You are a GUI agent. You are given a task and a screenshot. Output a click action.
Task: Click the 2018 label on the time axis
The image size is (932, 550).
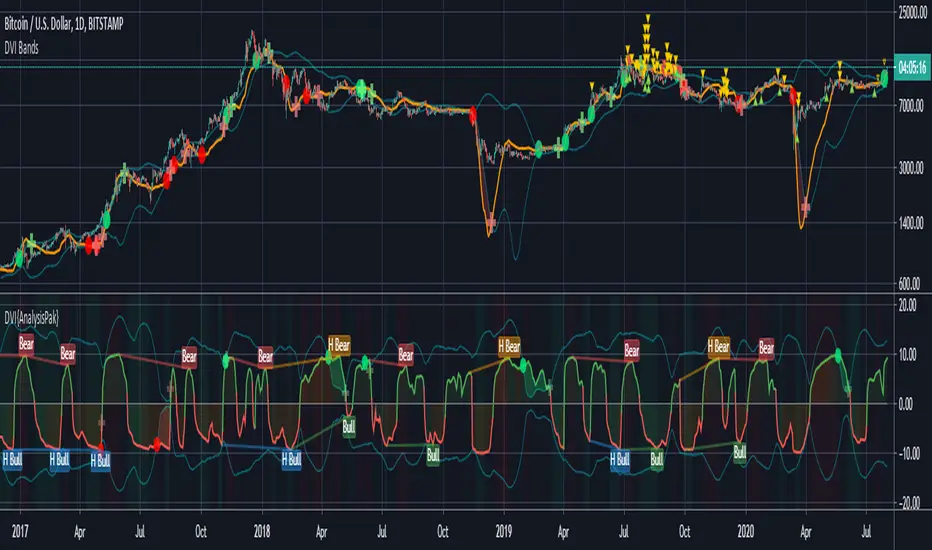262,529
